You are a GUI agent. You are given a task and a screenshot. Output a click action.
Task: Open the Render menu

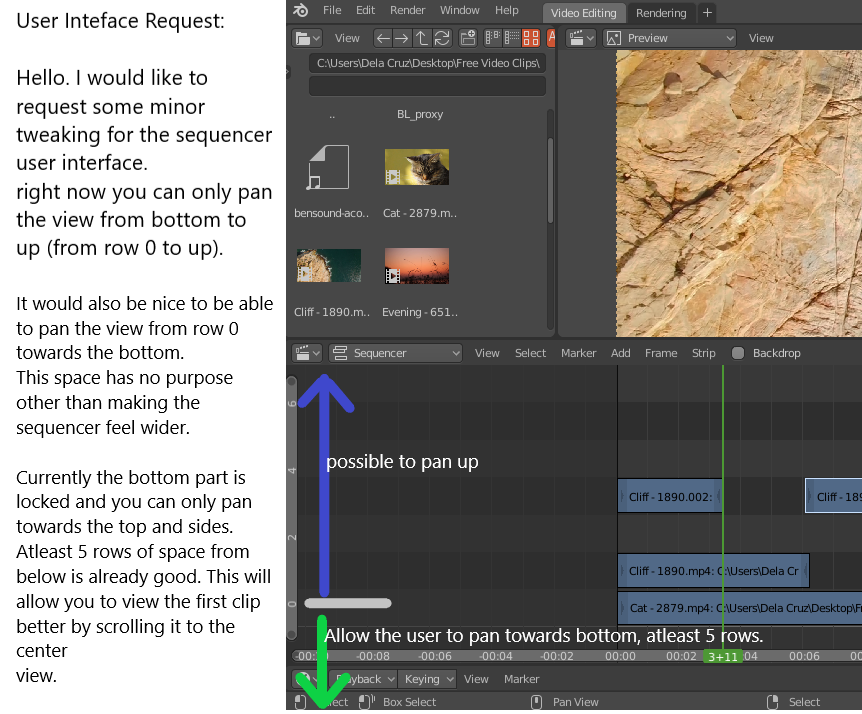(x=407, y=10)
